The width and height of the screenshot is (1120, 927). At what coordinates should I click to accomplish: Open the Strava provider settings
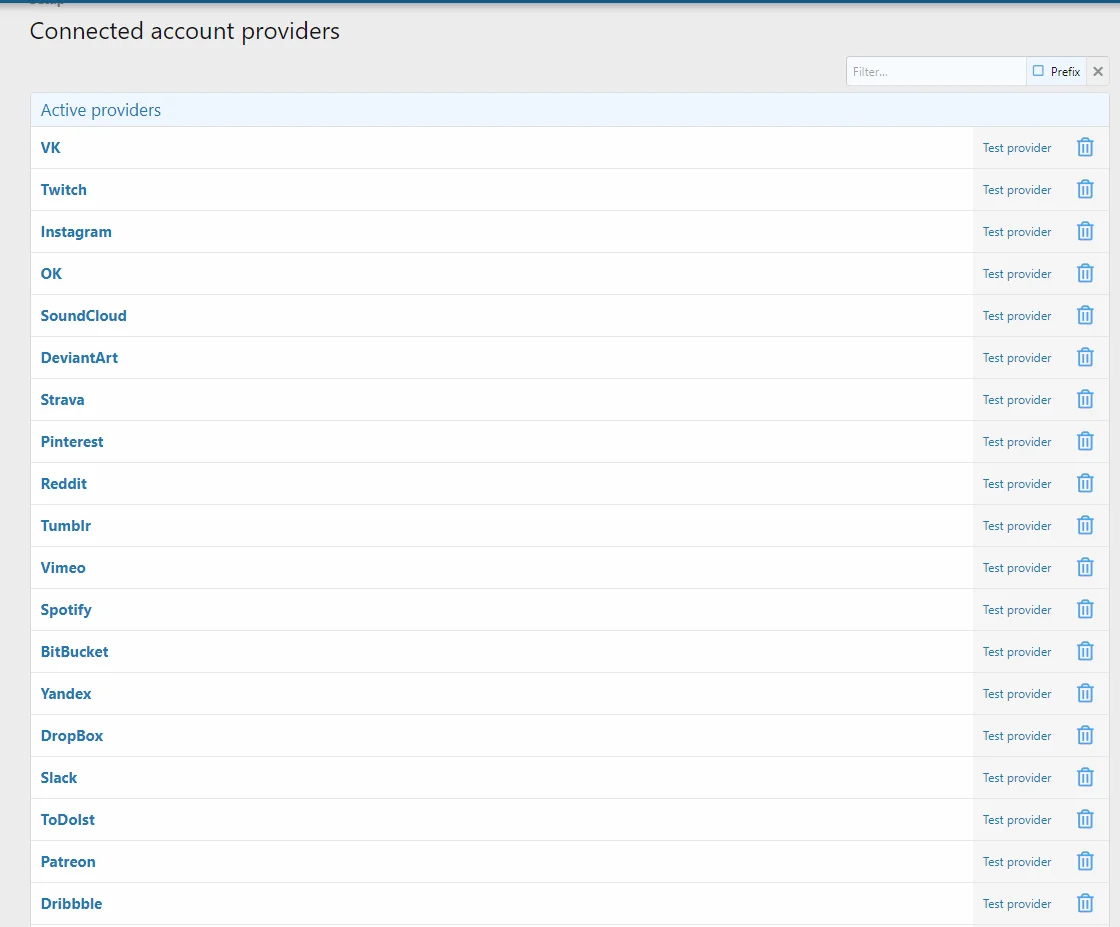(x=62, y=400)
